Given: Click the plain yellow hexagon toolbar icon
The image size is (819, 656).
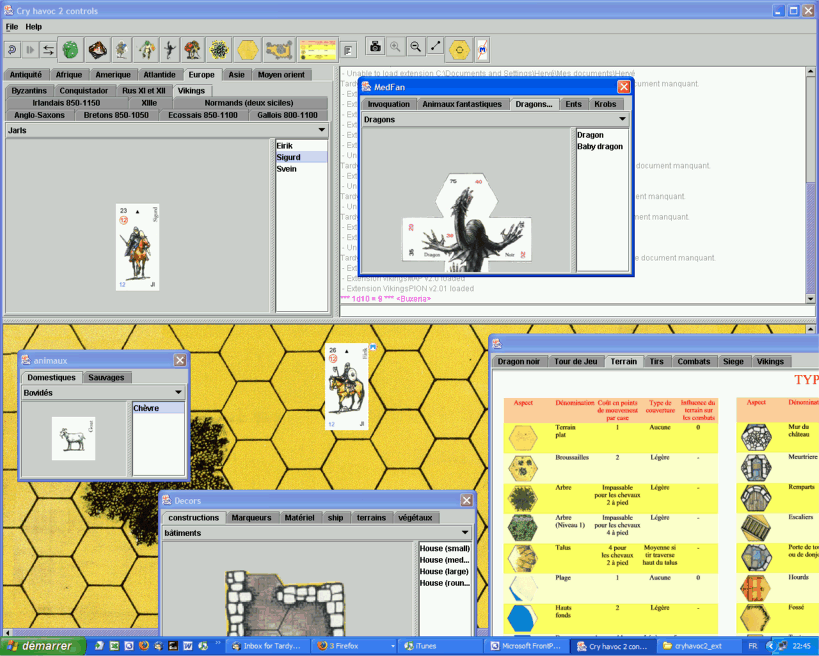Looking at the screenshot, I should coord(248,50).
